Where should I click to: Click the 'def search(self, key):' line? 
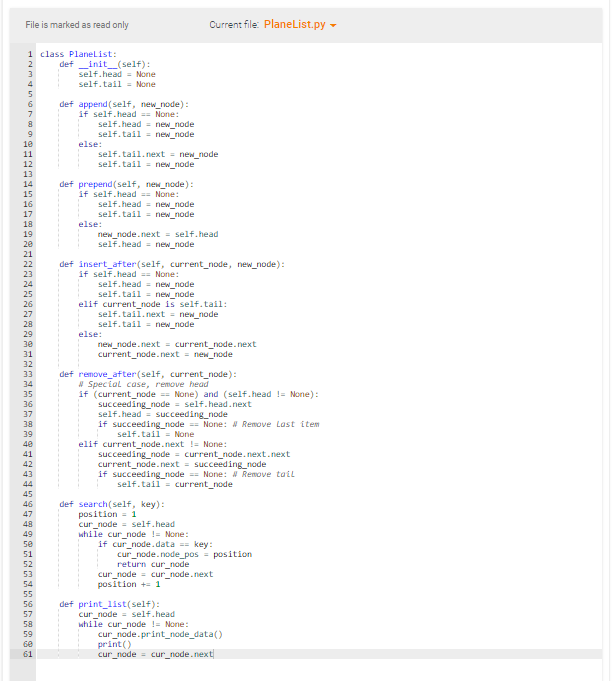coord(112,503)
